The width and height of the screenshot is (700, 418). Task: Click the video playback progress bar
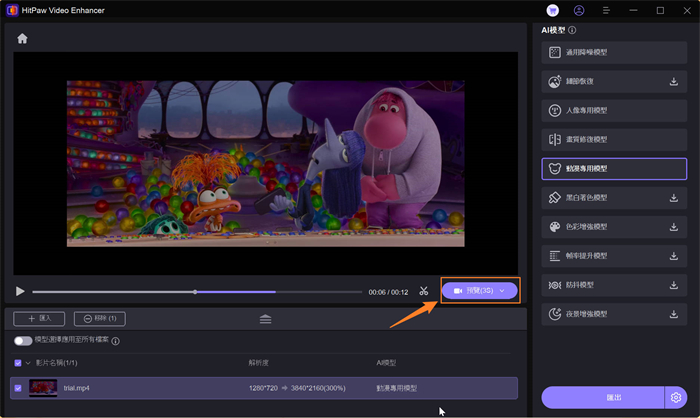pos(200,292)
